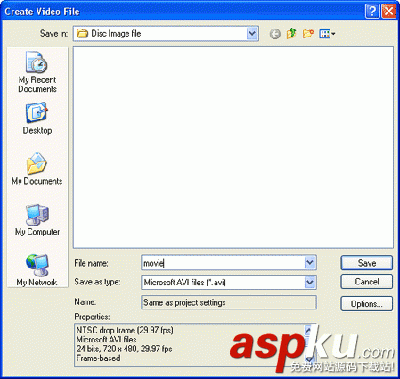Image resolution: width=400 pixels, height=379 pixels.
Task: Select Microsoft AVI files properties line
Action: point(107,340)
